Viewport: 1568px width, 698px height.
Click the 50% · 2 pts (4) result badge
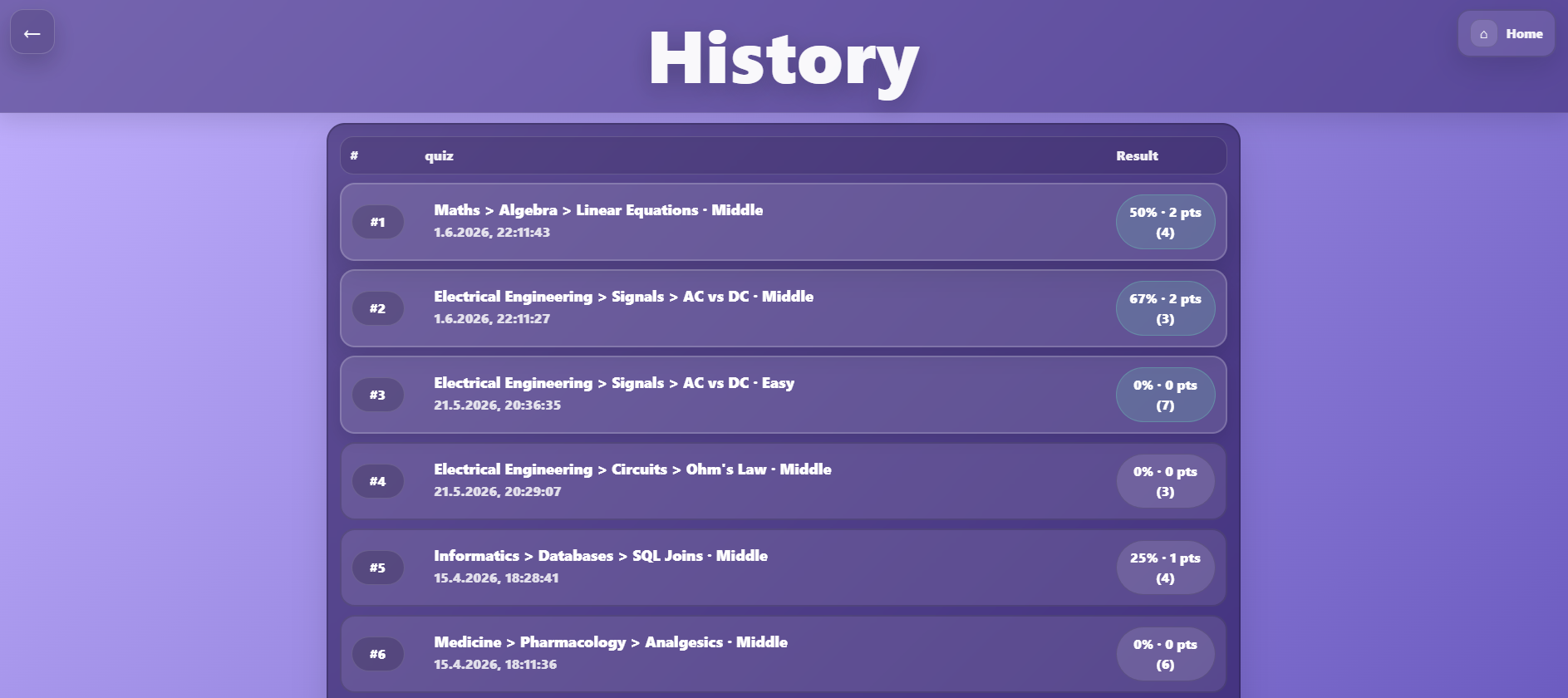point(1165,222)
